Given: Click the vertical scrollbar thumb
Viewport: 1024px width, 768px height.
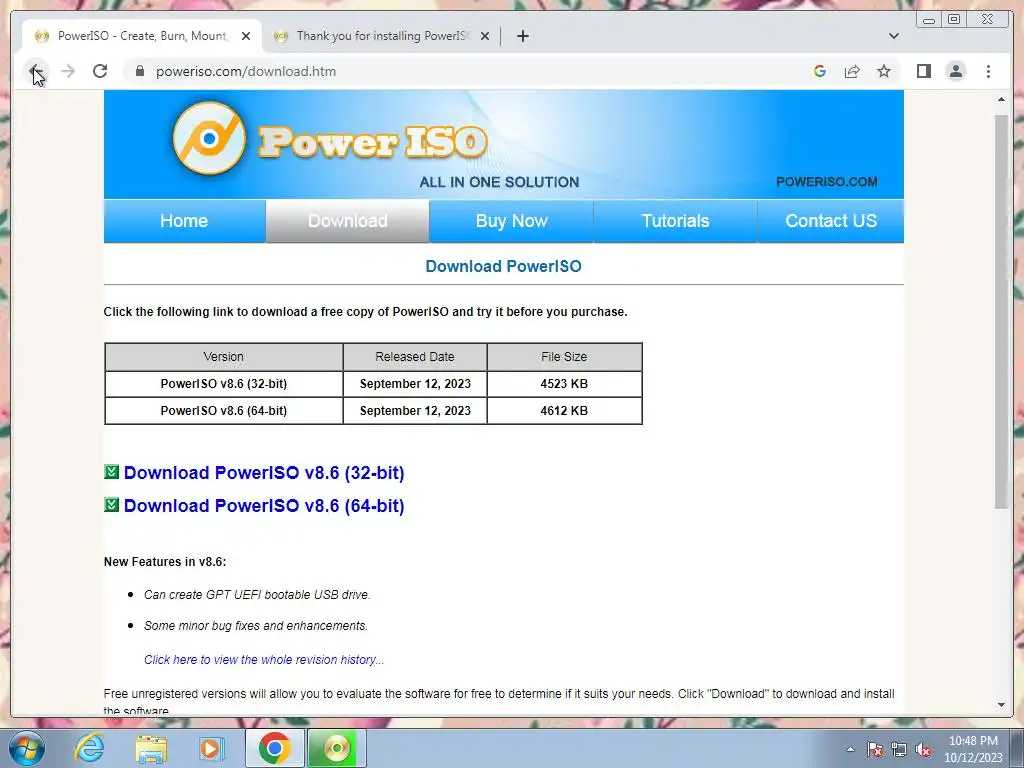Looking at the screenshot, I should [x=1001, y=311].
